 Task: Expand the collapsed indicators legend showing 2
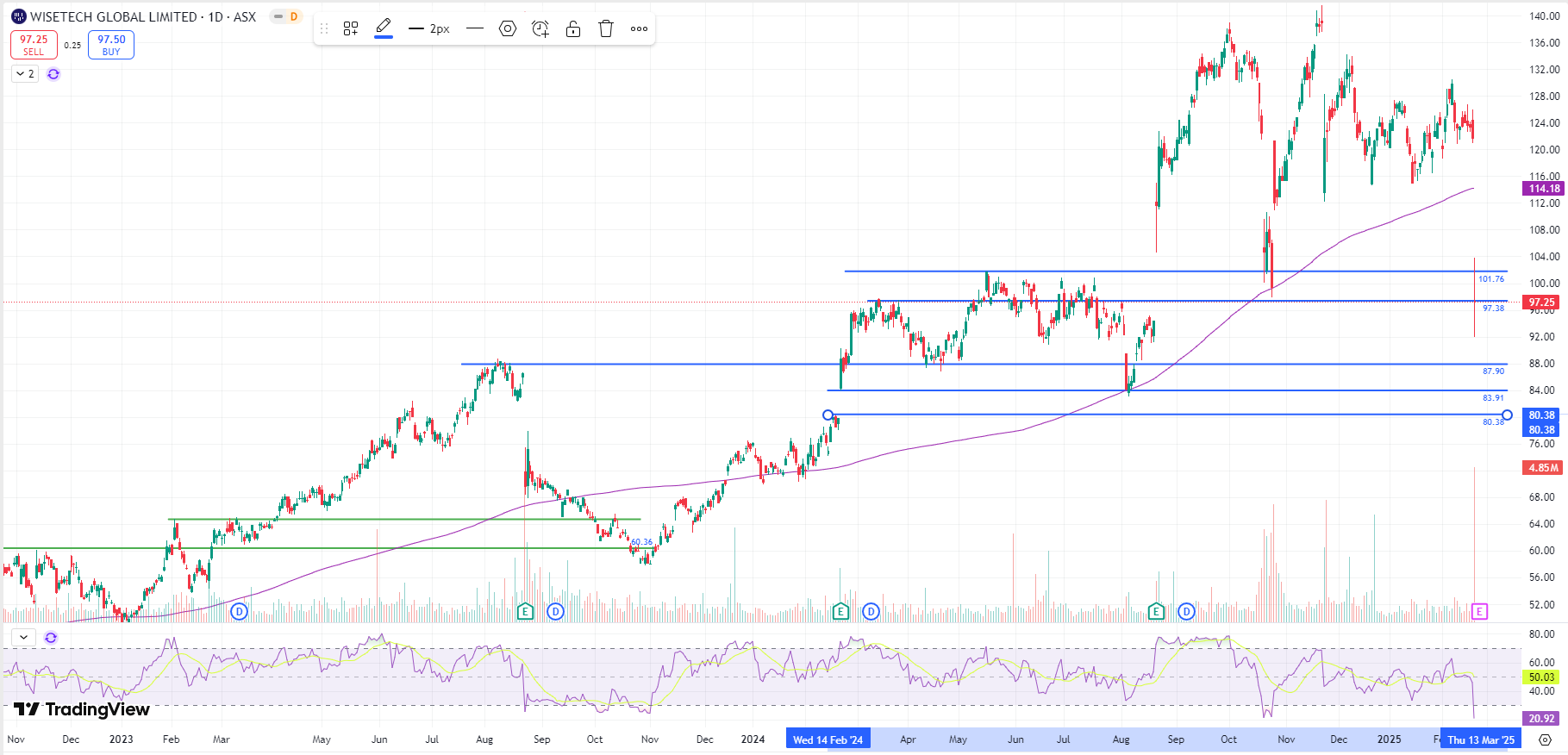[24, 74]
